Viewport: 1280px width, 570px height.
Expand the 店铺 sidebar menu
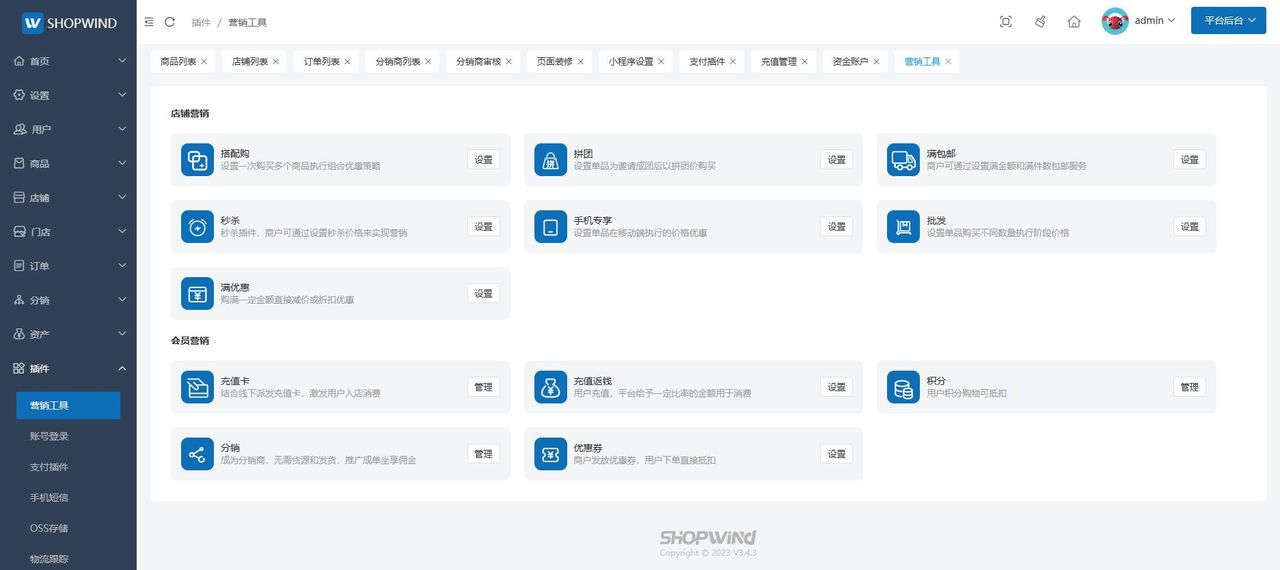(68, 198)
